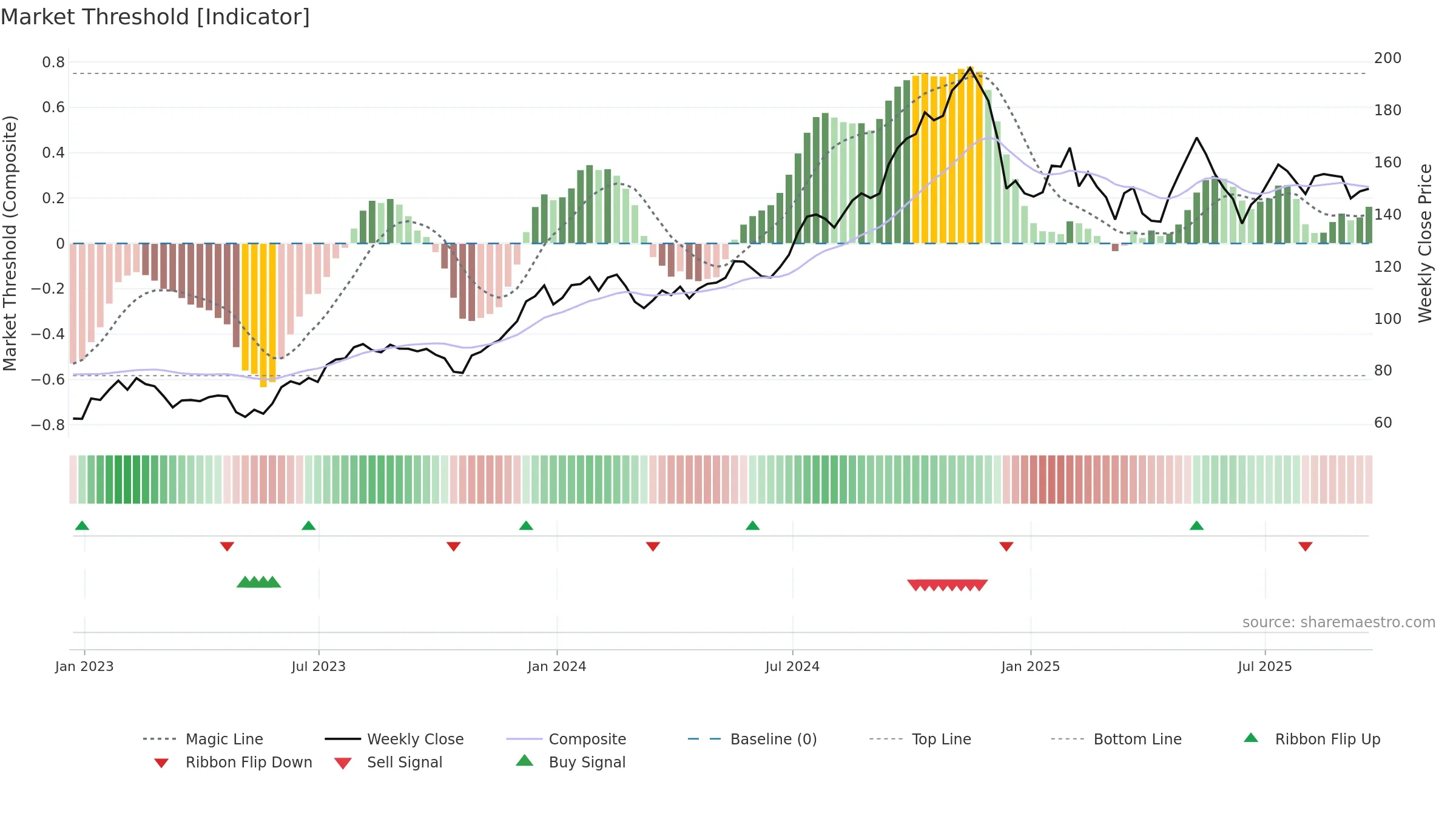Click the green buy signal triangle cluster
Screen dimensions: 1456x819
pos(258,582)
